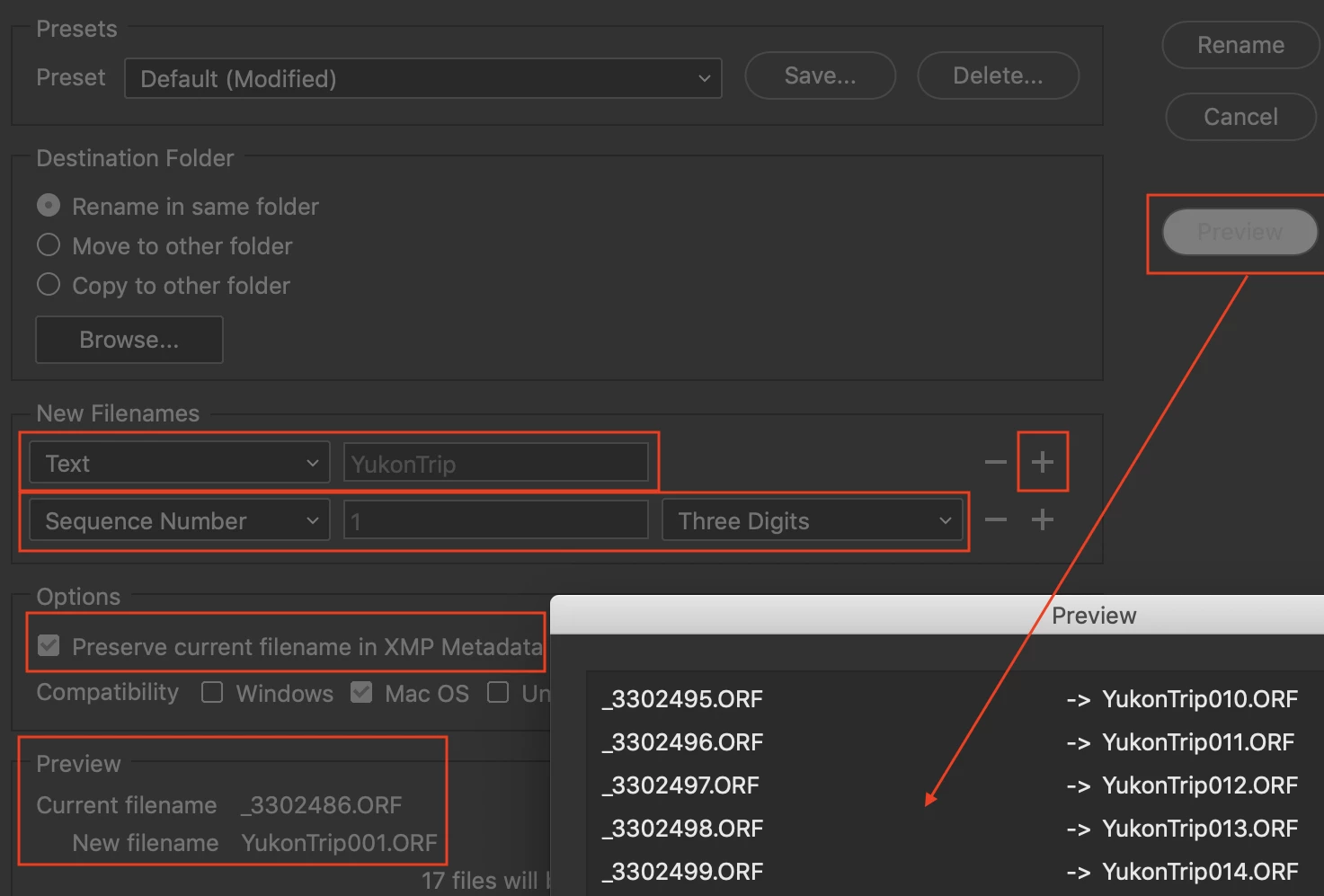
Task: Open the Preset dropdown showing Default (Modified)
Action: [422, 78]
